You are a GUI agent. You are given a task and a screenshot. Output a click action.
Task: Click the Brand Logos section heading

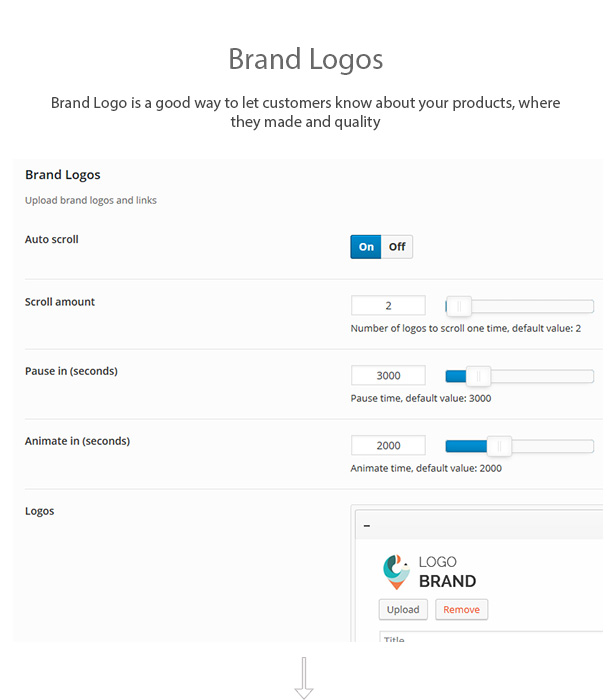pyautogui.click(x=62, y=175)
